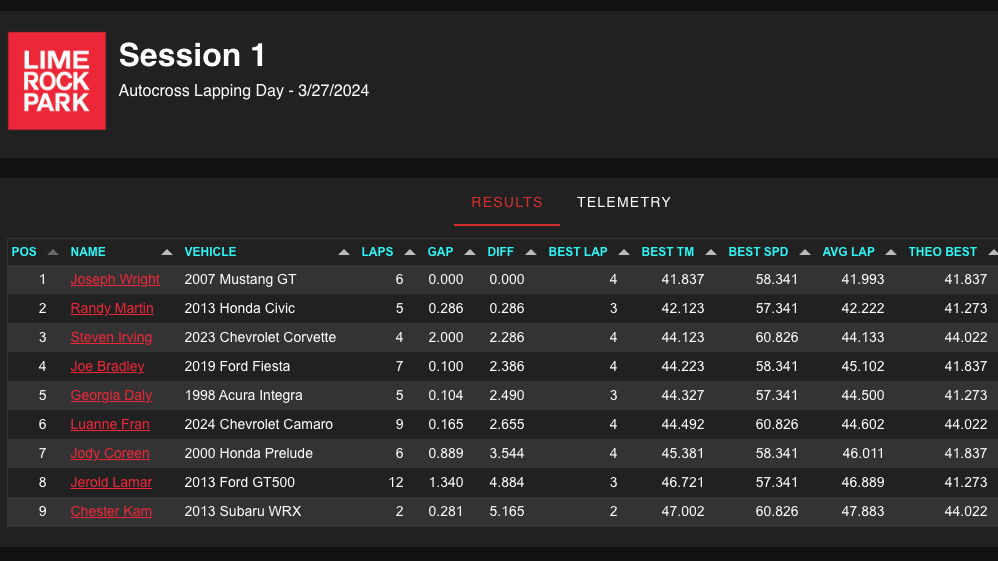The height and width of the screenshot is (561, 998).
Task: Select the Results tab
Action: (507, 202)
